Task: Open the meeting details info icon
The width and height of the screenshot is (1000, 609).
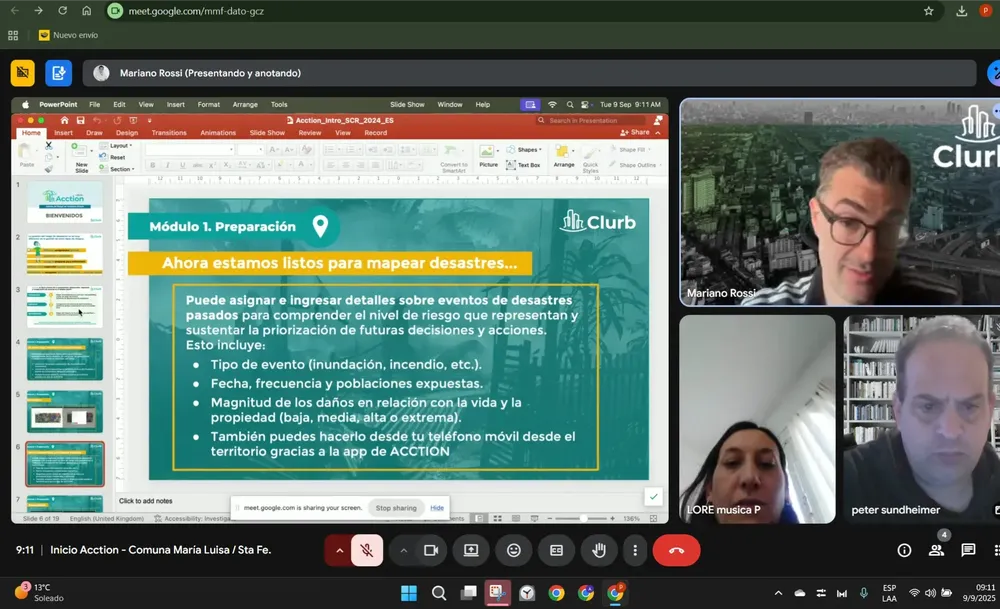Action: click(x=904, y=550)
